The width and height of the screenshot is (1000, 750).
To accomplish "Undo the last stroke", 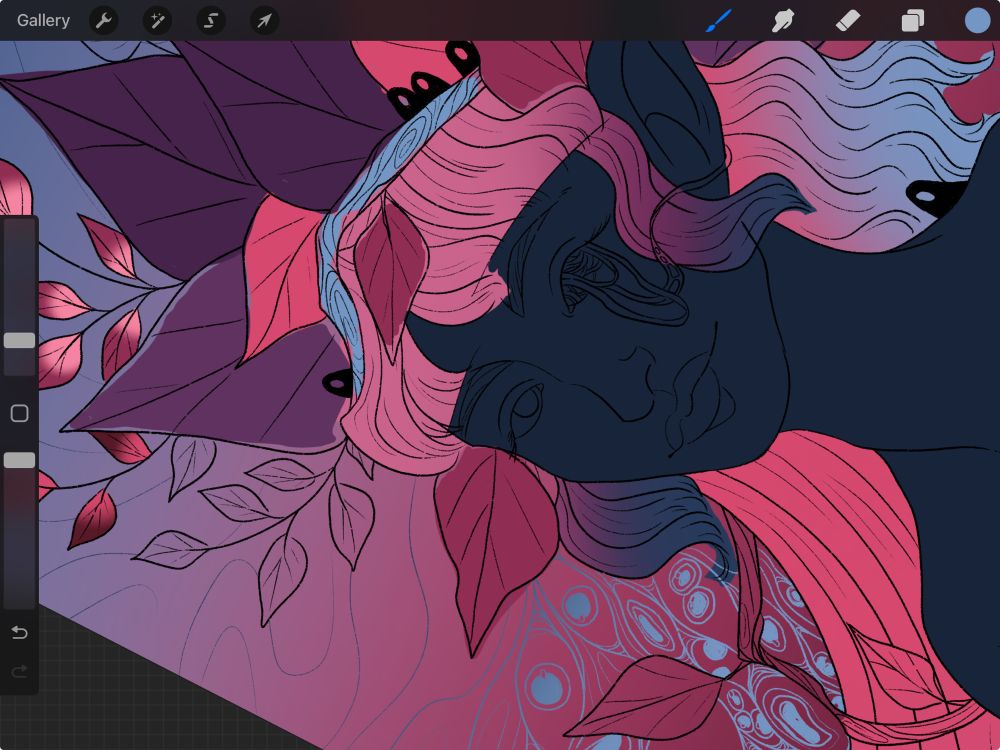I will coord(20,632).
